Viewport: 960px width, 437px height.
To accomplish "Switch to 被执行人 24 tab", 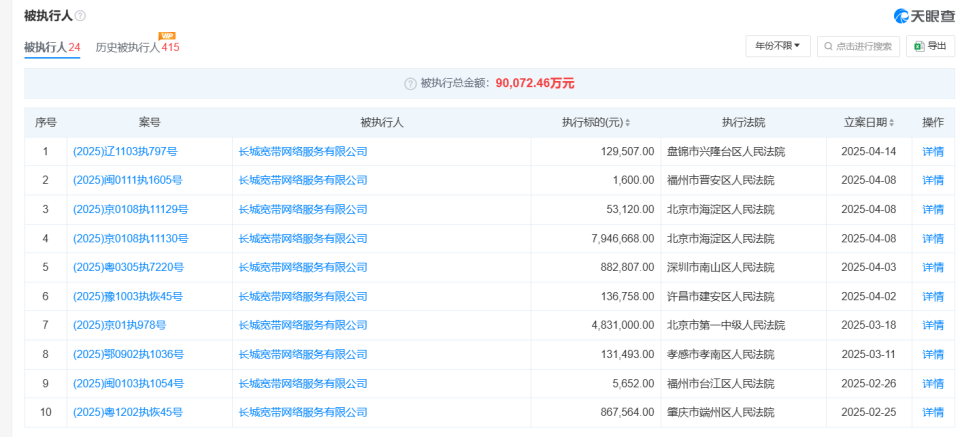I will (x=52, y=47).
